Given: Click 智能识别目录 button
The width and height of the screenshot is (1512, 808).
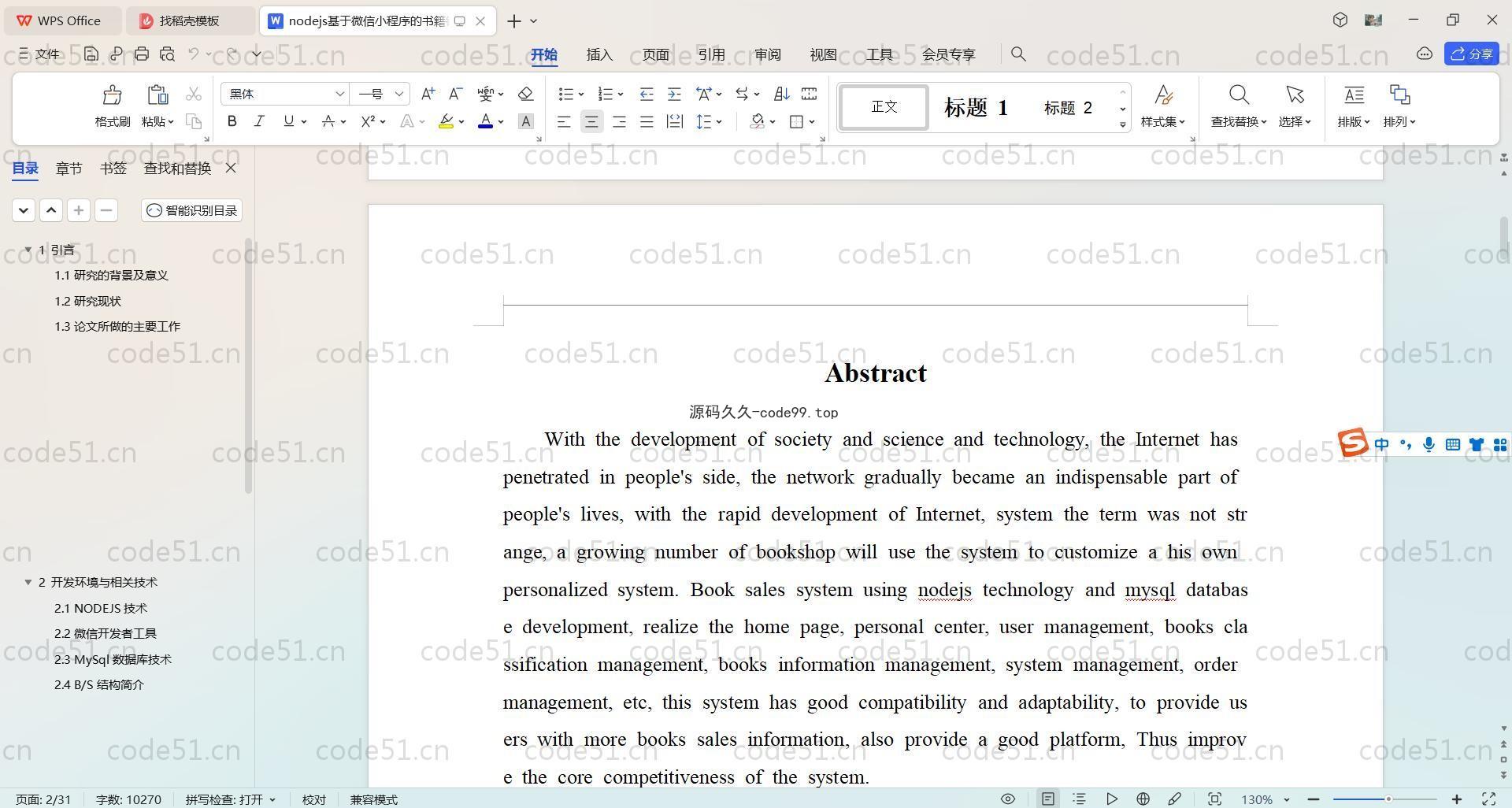Looking at the screenshot, I should click(x=192, y=210).
